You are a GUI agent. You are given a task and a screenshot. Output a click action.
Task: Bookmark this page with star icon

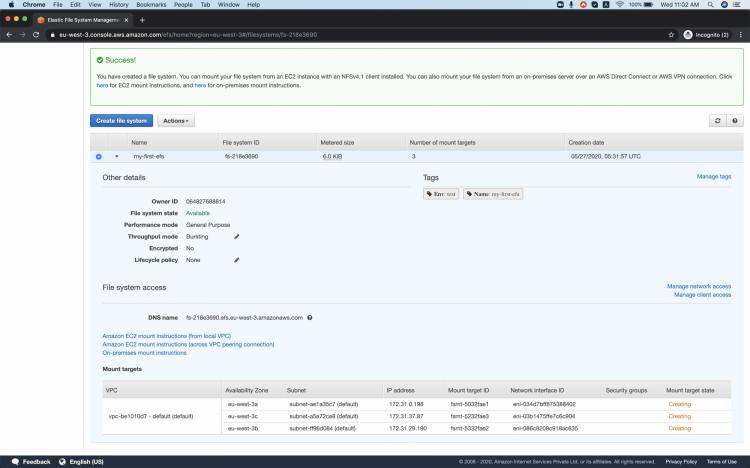point(671,34)
